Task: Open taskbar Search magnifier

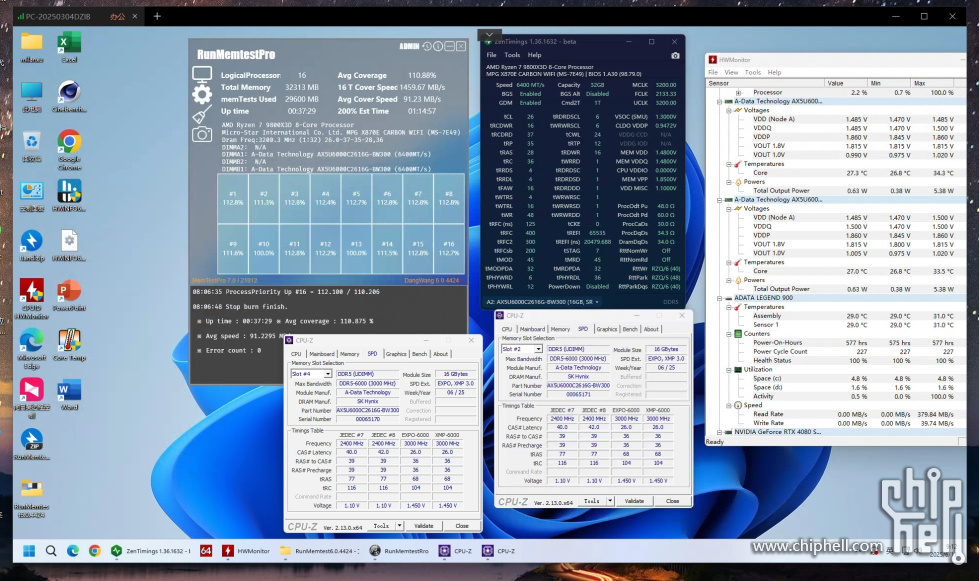Action: (51, 551)
